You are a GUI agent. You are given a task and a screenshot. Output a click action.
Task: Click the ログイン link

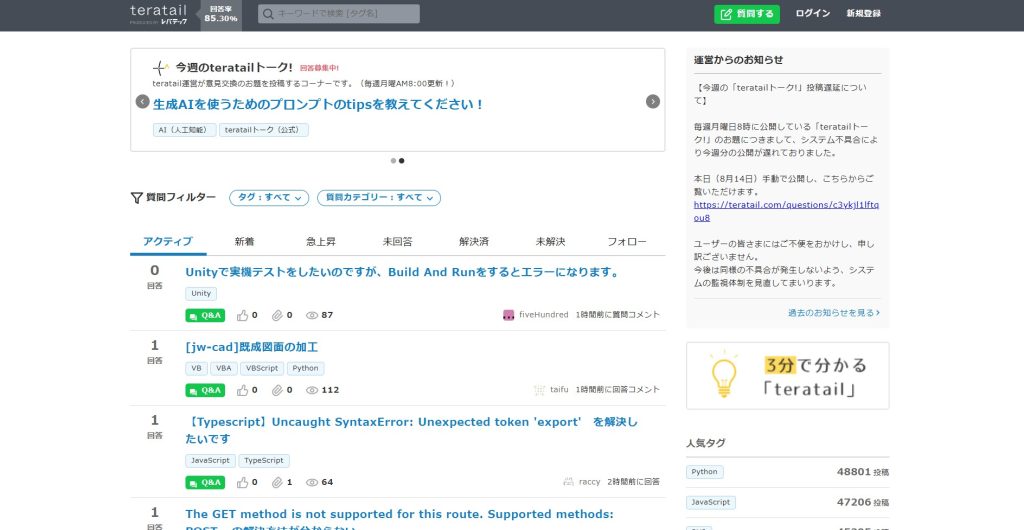812,14
